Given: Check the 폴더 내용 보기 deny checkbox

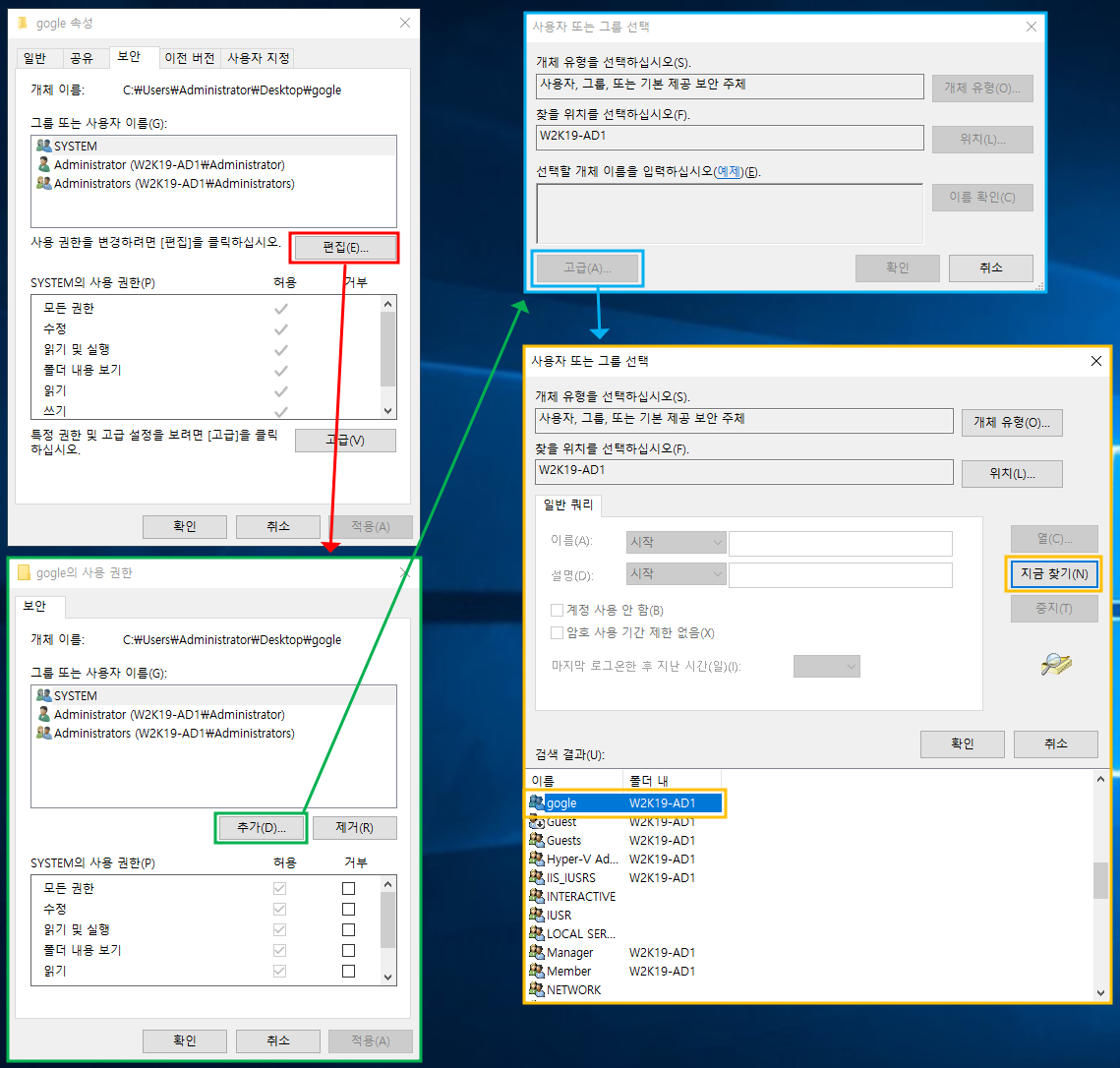Looking at the screenshot, I should pyautogui.click(x=348, y=951).
